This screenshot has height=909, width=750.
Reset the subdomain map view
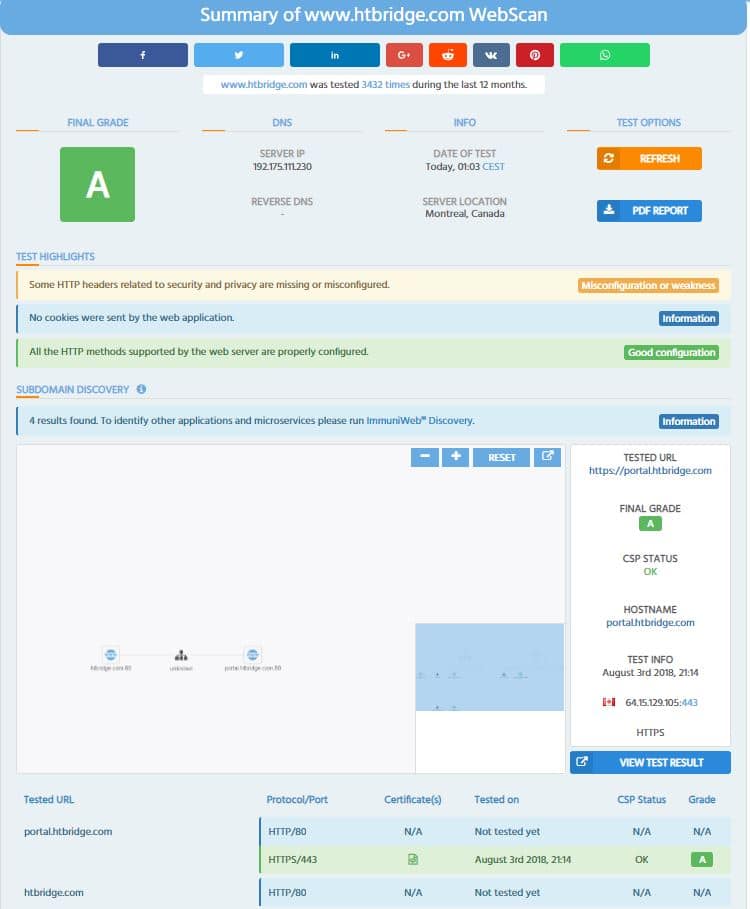coord(501,457)
